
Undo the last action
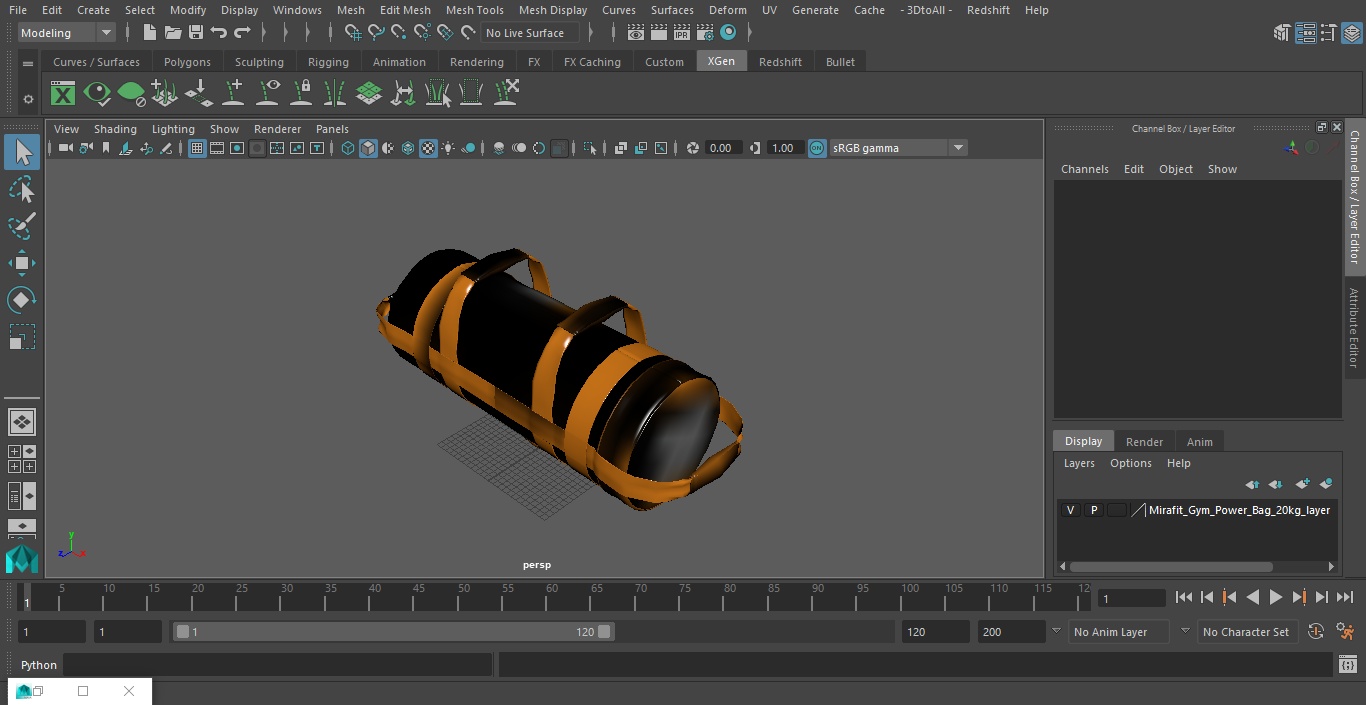tap(218, 33)
